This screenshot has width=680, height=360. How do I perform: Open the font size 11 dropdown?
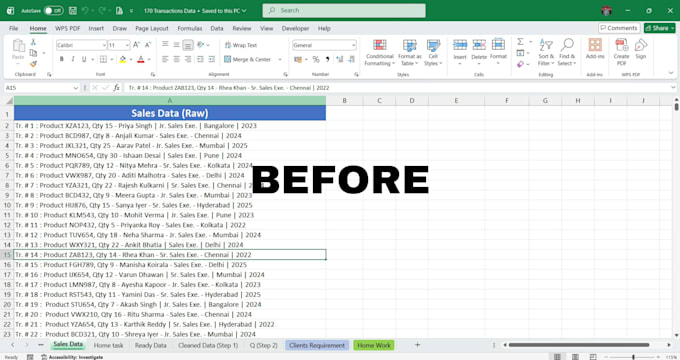(x=127, y=45)
